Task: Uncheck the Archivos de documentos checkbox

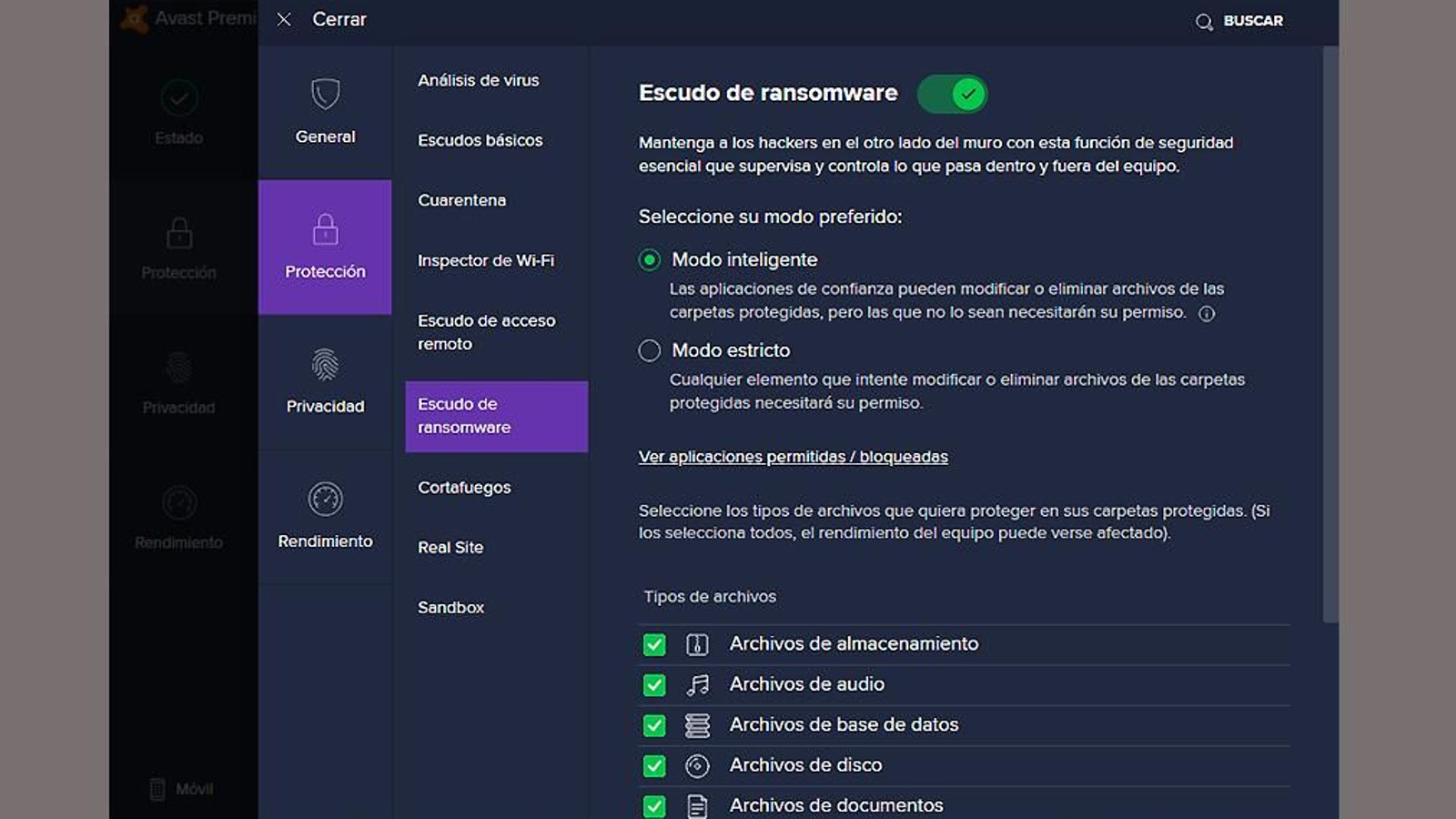Action: (x=654, y=805)
